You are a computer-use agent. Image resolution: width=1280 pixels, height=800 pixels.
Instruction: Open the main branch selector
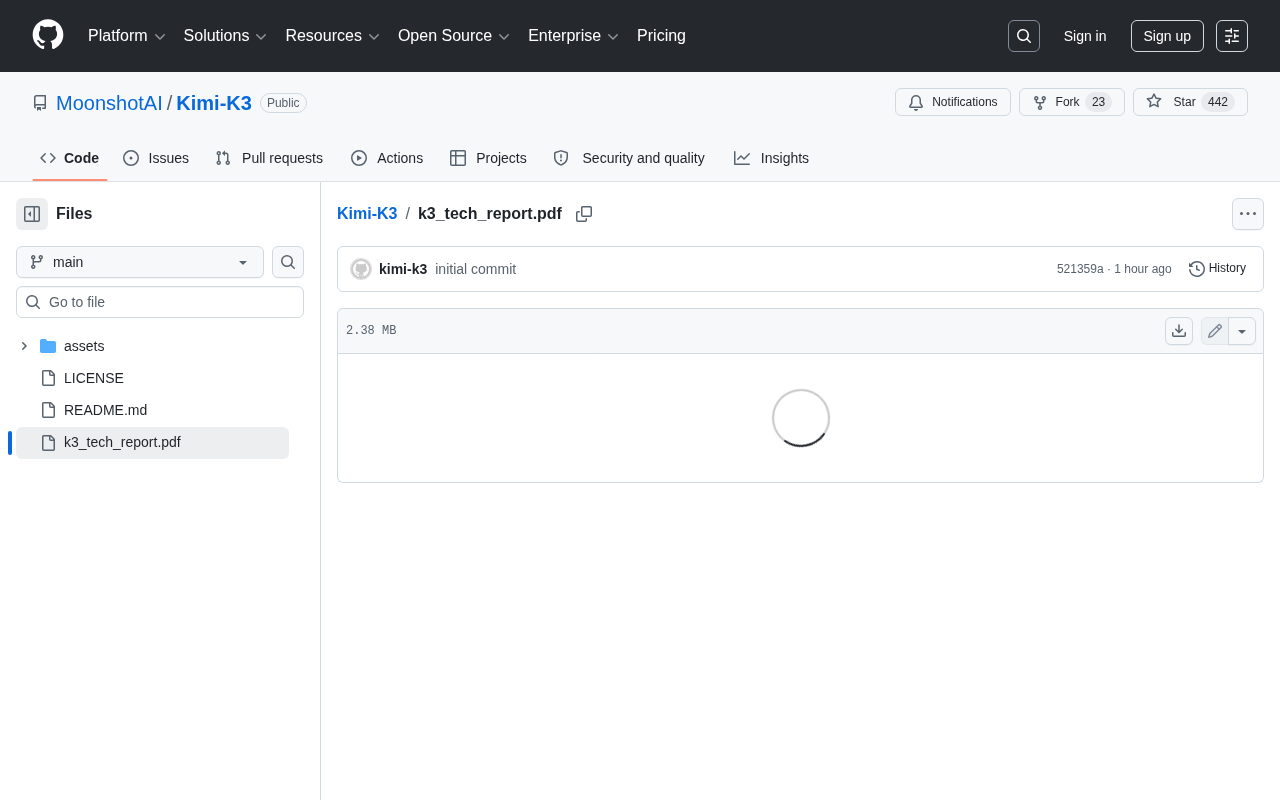140,262
